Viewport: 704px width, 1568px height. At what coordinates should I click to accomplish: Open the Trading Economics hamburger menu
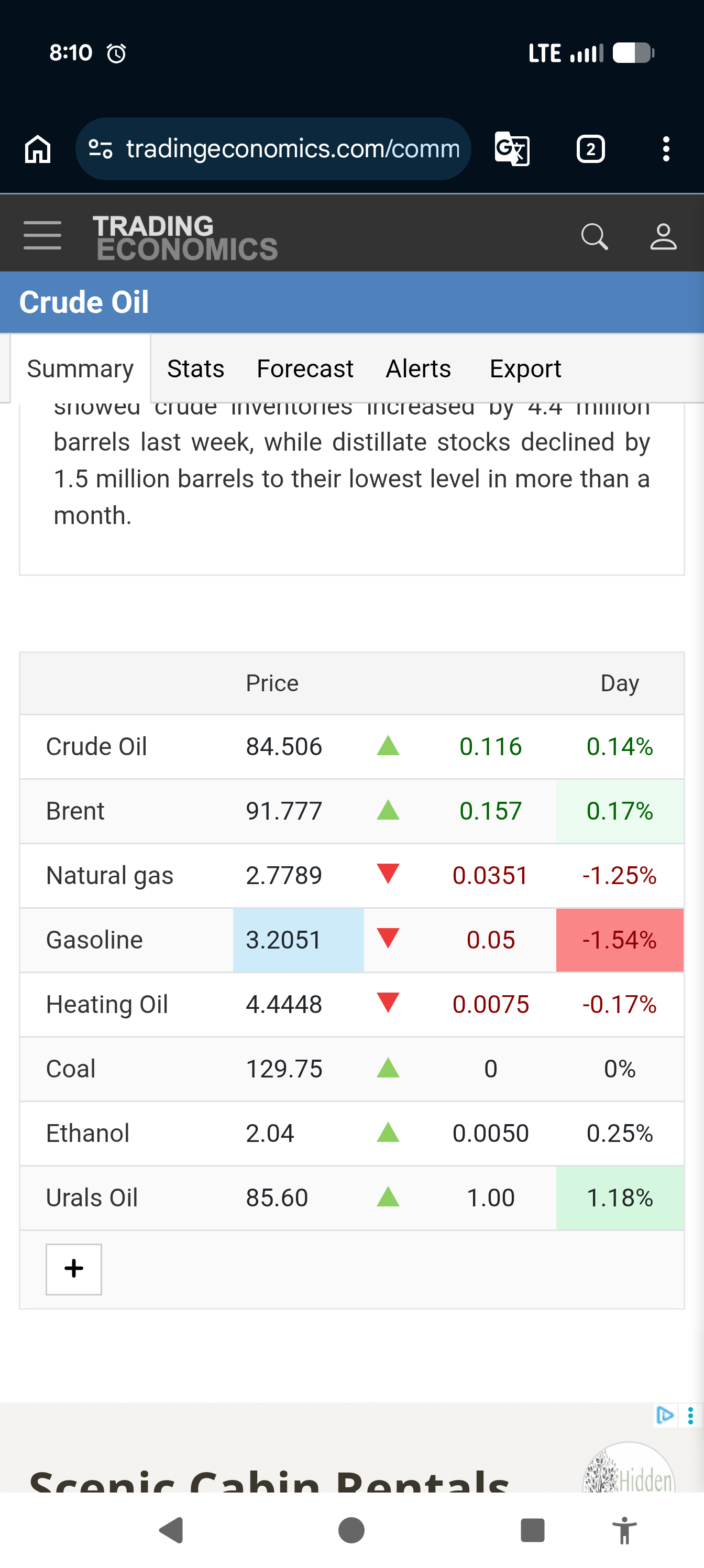42,236
